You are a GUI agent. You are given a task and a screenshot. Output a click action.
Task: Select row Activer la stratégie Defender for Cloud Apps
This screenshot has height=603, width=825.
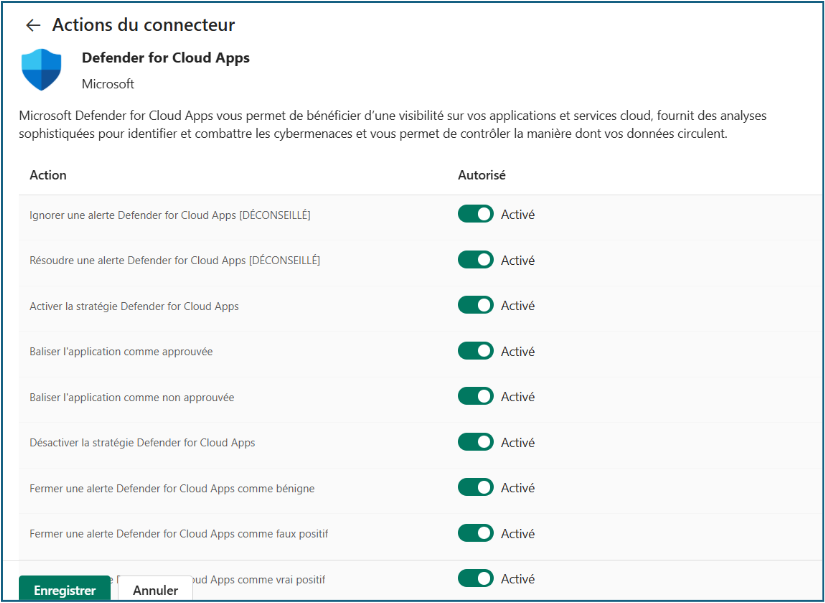[134, 306]
